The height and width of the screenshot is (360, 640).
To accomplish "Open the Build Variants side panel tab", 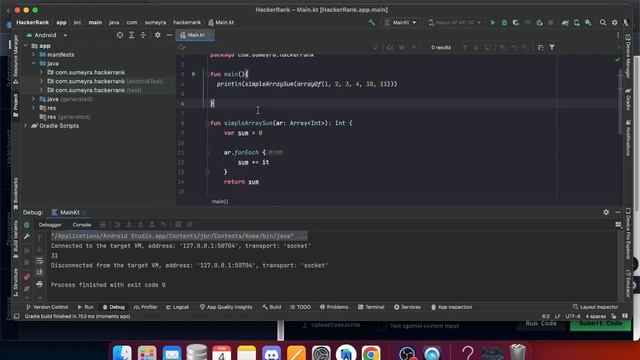I will pos(16,239).
